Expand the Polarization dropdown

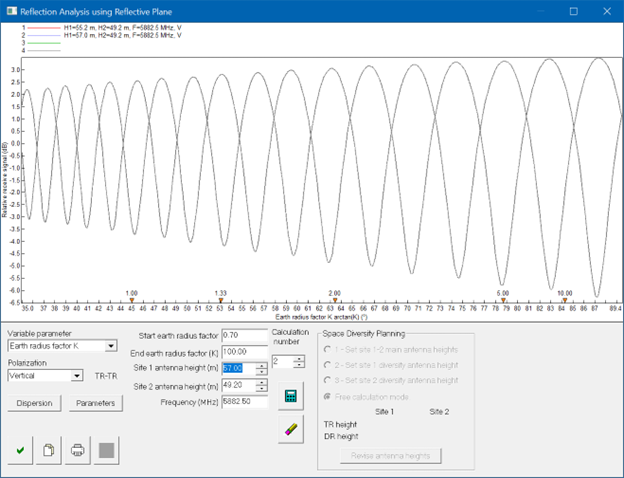pyautogui.click(x=76, y=376)
